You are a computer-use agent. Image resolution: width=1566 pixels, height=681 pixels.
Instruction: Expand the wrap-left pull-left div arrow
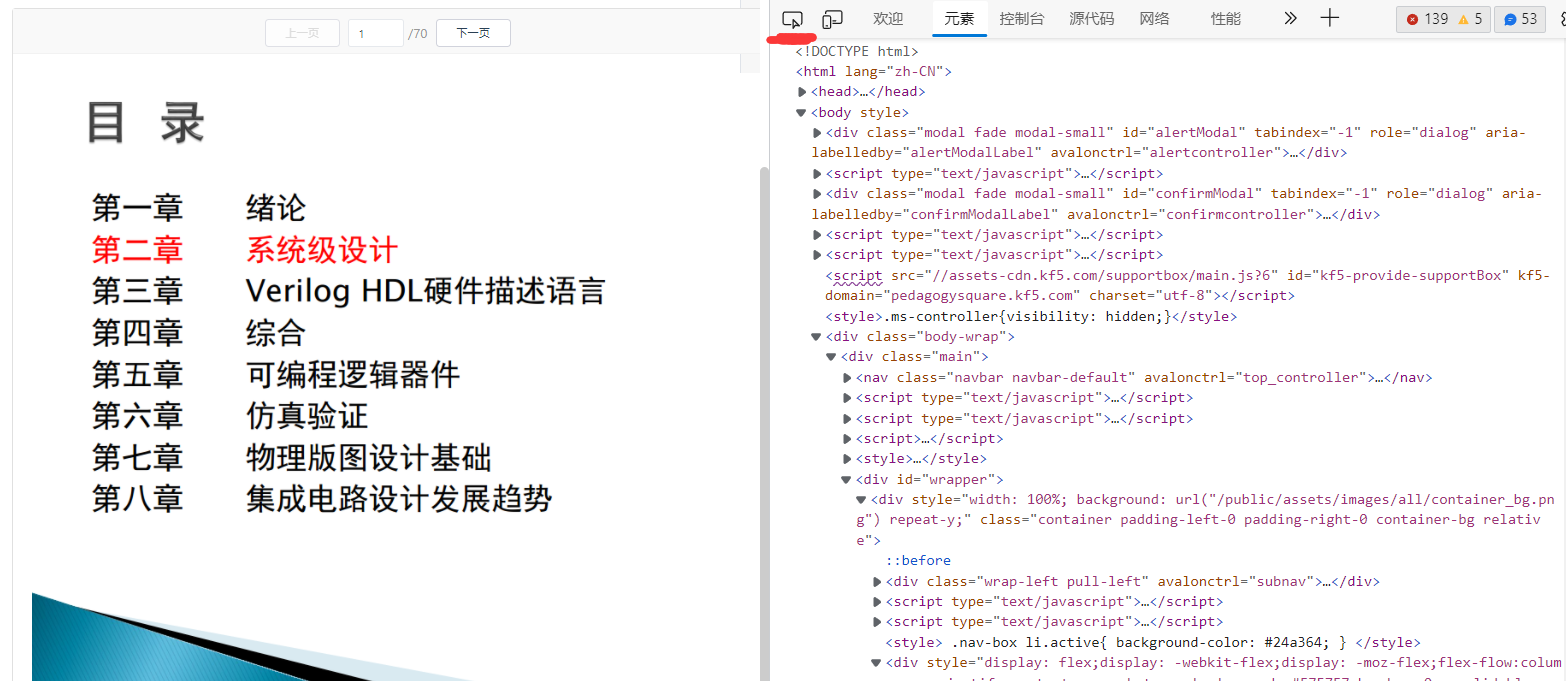877,582
